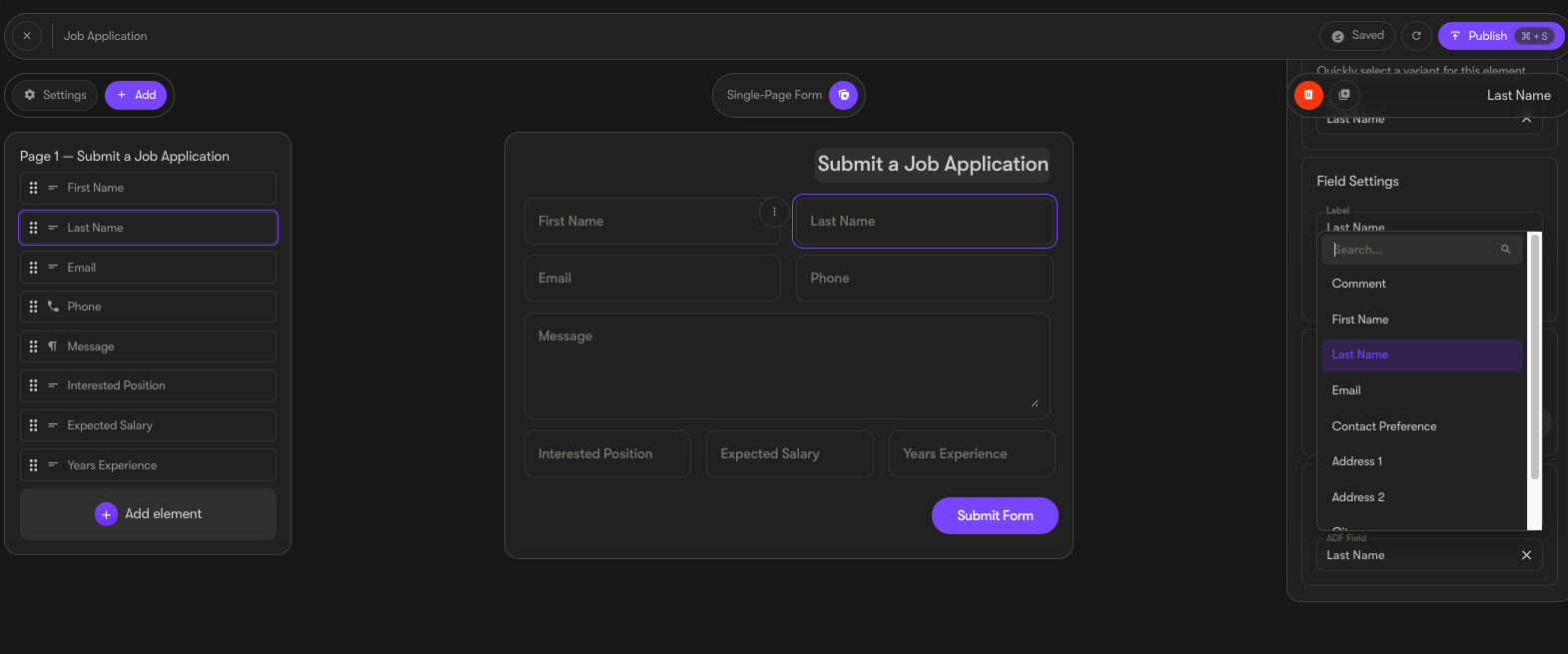Click the dropdown list scrollbar
Screen dimensions: 1568x654
pyautogui.click(x=1535, y=356)
